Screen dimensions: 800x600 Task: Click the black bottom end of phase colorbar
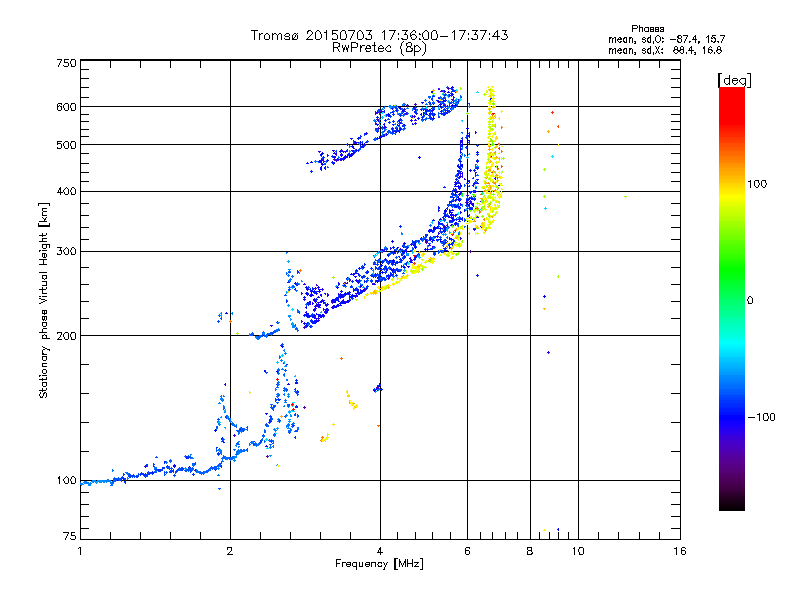(732, 503)
